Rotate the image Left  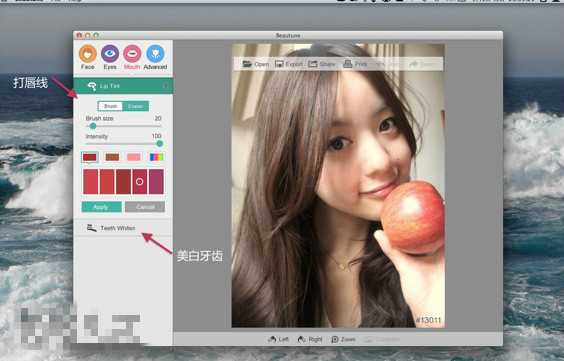pos(278,339)
